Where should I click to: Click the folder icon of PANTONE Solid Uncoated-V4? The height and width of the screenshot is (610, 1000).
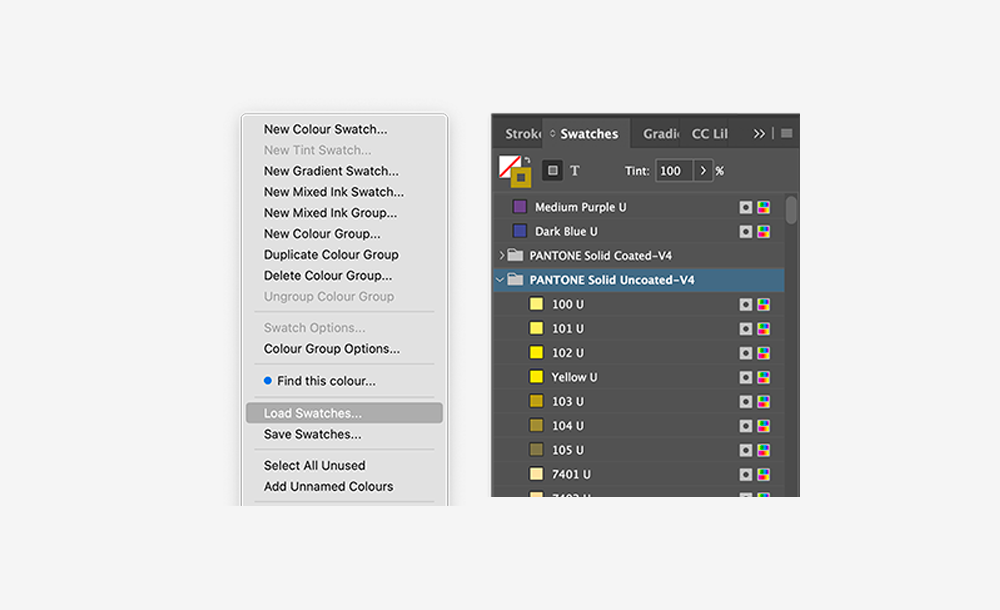(513, 279)
